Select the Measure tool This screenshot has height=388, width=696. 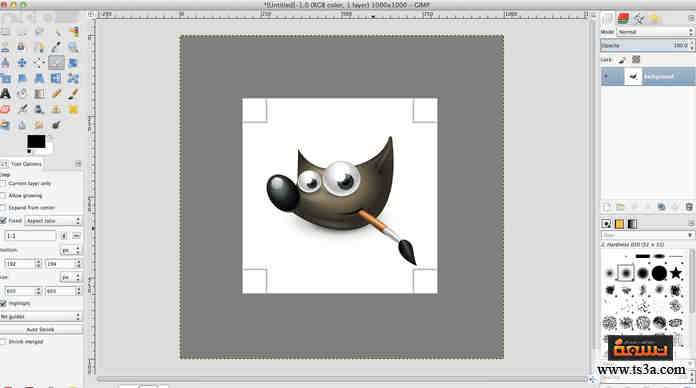pyautogui.click(x=5, y=63)
